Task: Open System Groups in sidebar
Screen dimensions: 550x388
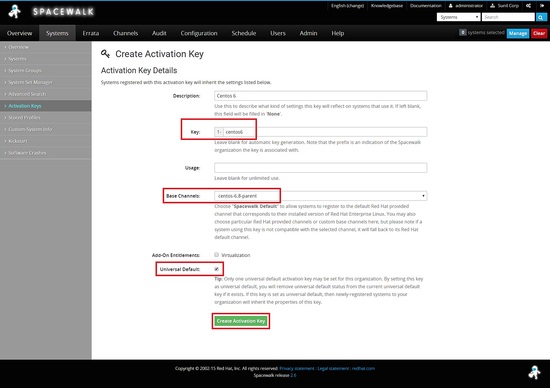Action: pos(46,71)
